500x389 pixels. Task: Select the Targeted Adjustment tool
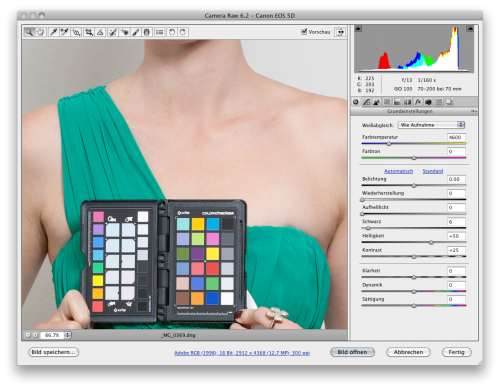coord(76,32)
